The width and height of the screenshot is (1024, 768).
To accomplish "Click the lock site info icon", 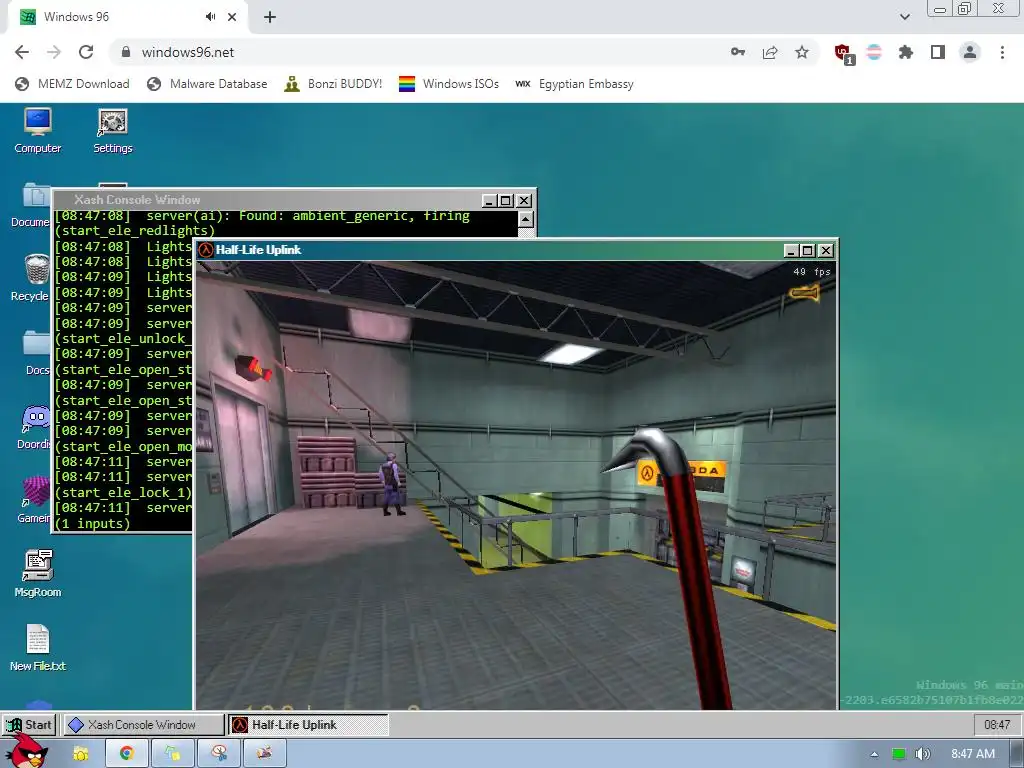I will [x=126, y=52].
